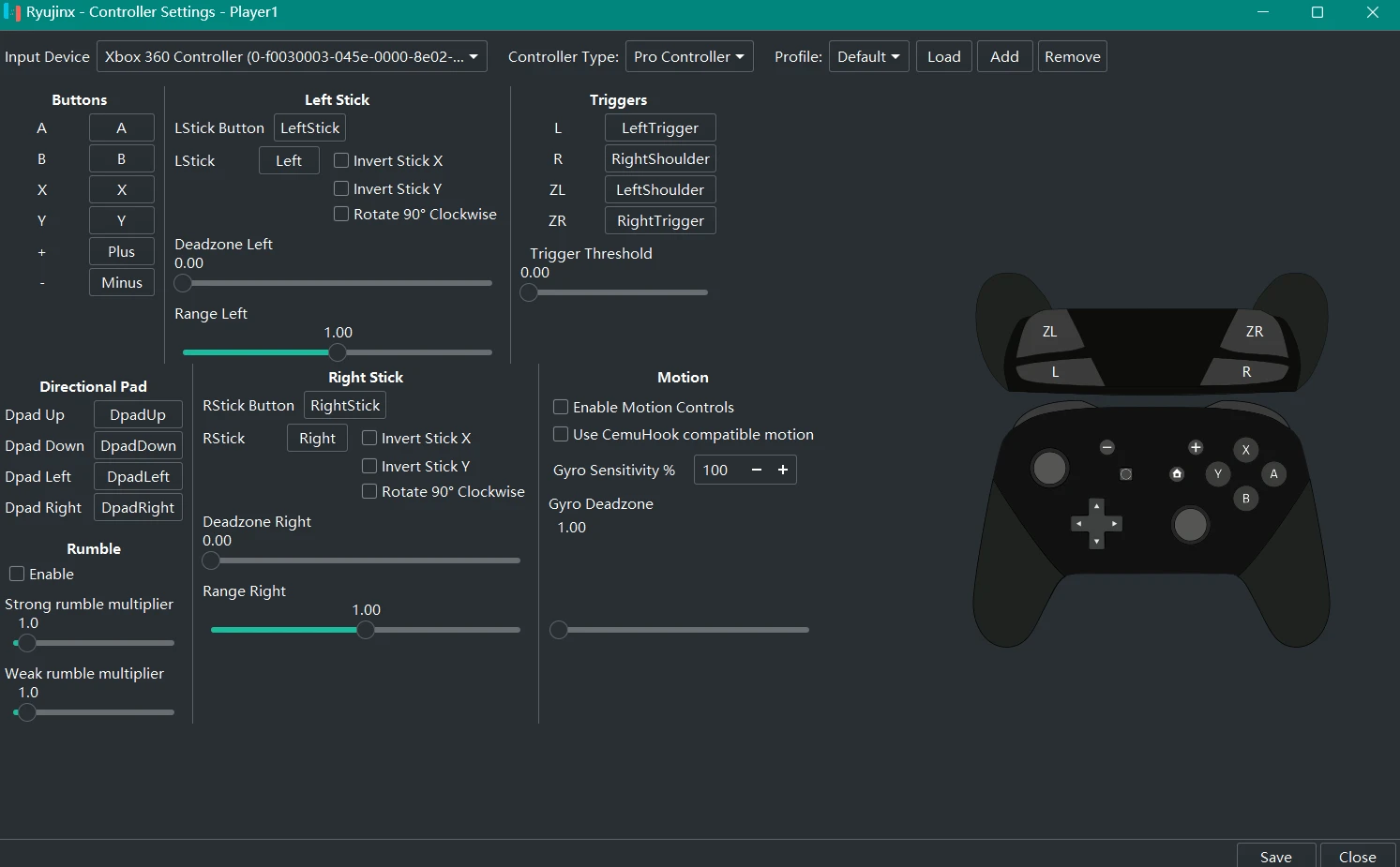Rebind the B button mapping

(122, 158)
